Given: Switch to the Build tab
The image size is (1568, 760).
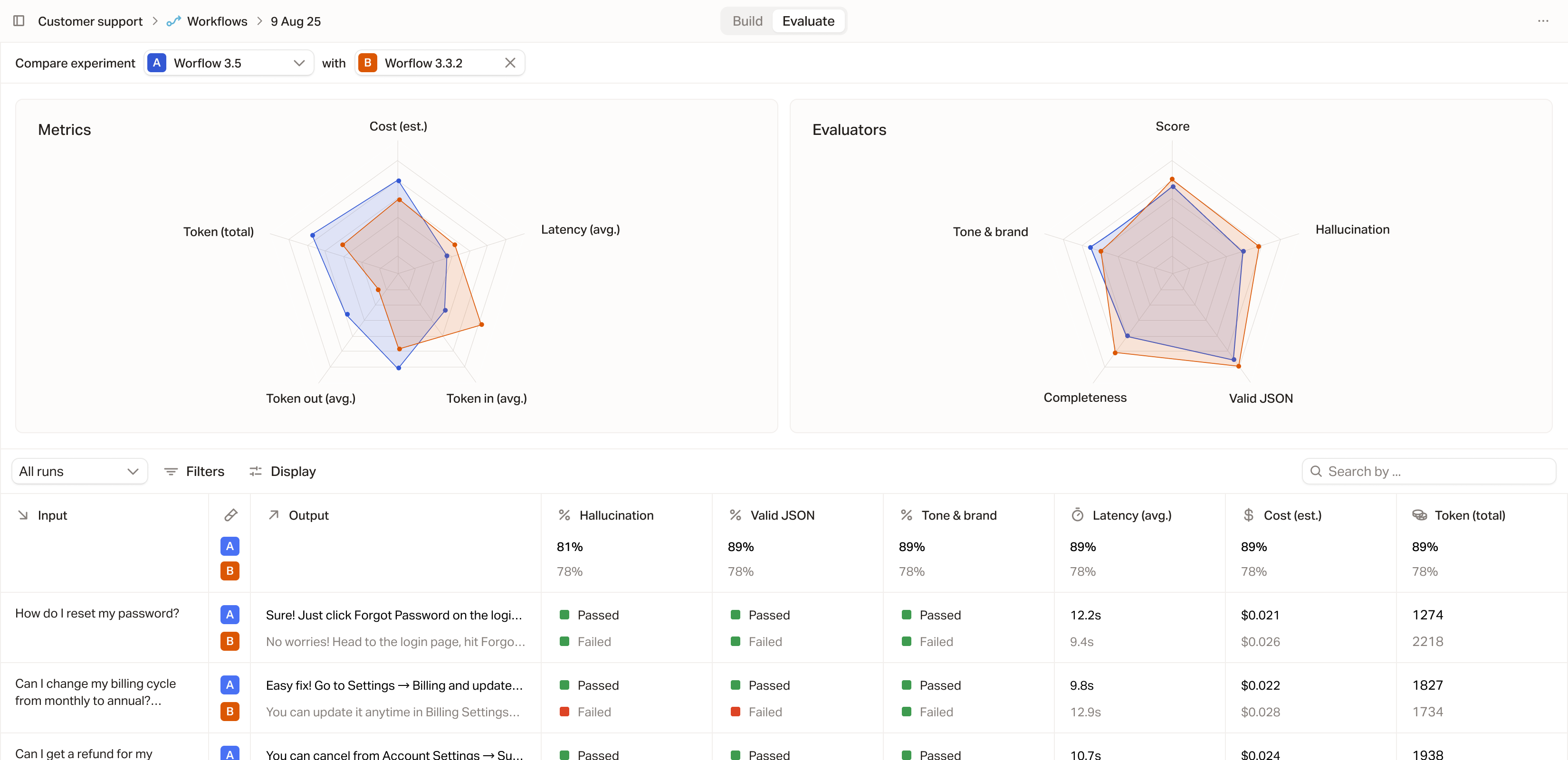Looking at the screenshot, I should tap(747, 21).
